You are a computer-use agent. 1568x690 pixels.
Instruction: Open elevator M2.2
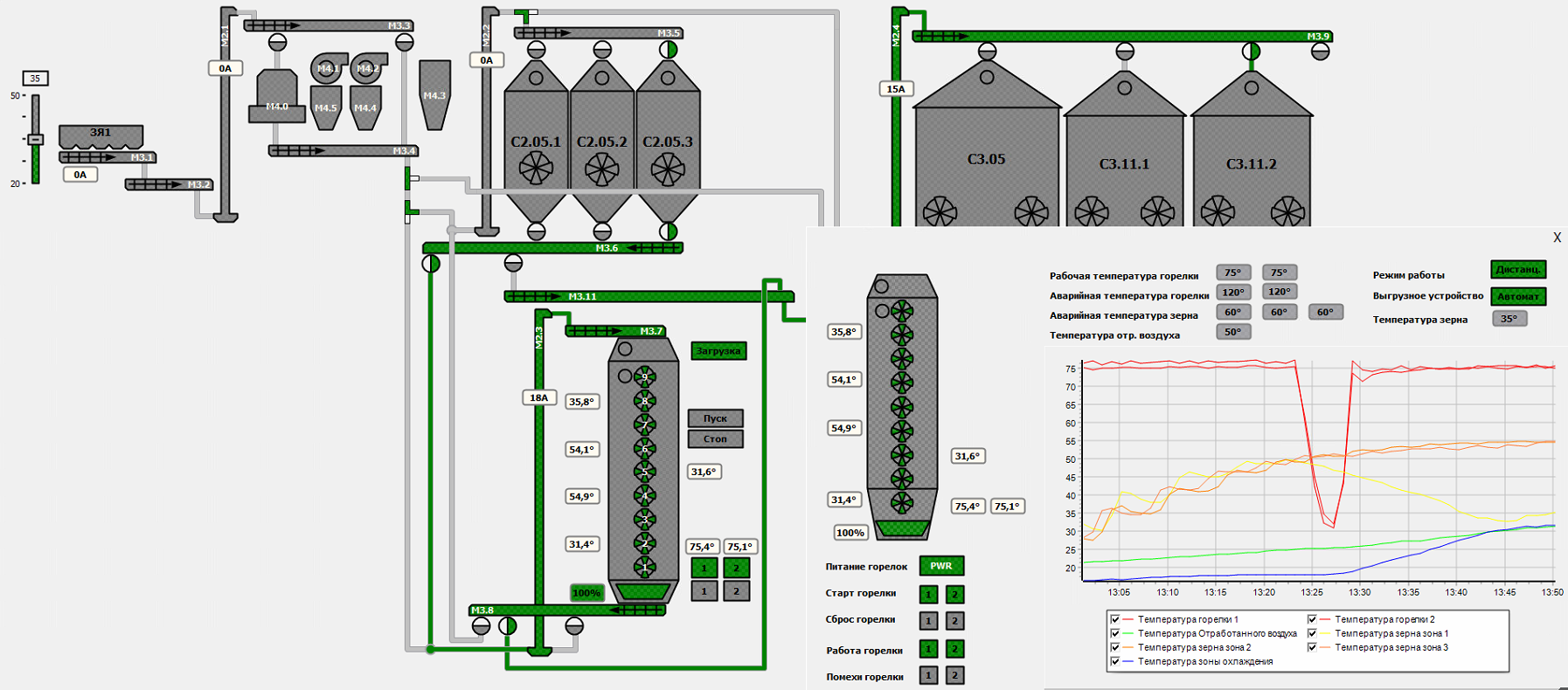point(489,122)
